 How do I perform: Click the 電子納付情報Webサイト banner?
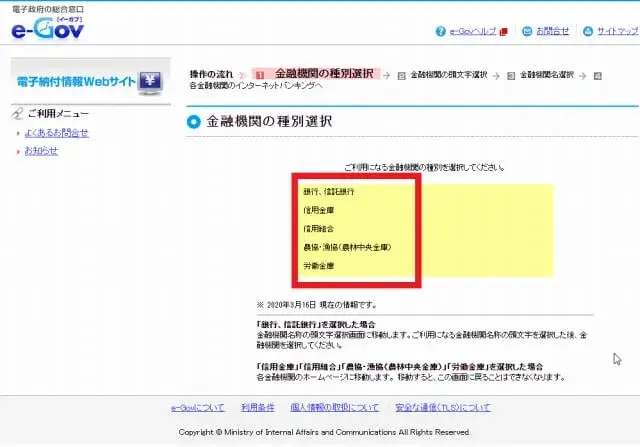(91, 81)
